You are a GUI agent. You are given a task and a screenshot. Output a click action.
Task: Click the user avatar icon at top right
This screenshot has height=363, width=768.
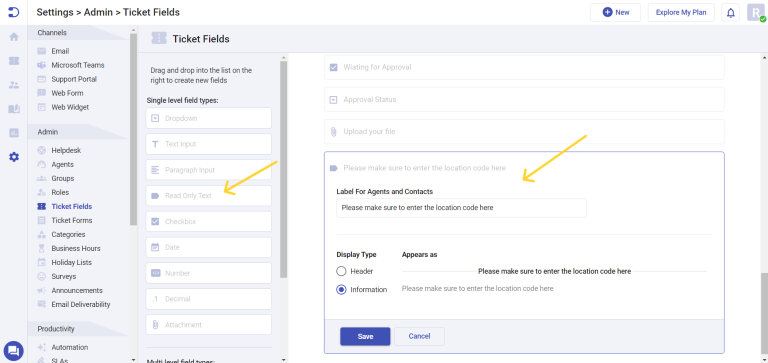click(756, 13)
